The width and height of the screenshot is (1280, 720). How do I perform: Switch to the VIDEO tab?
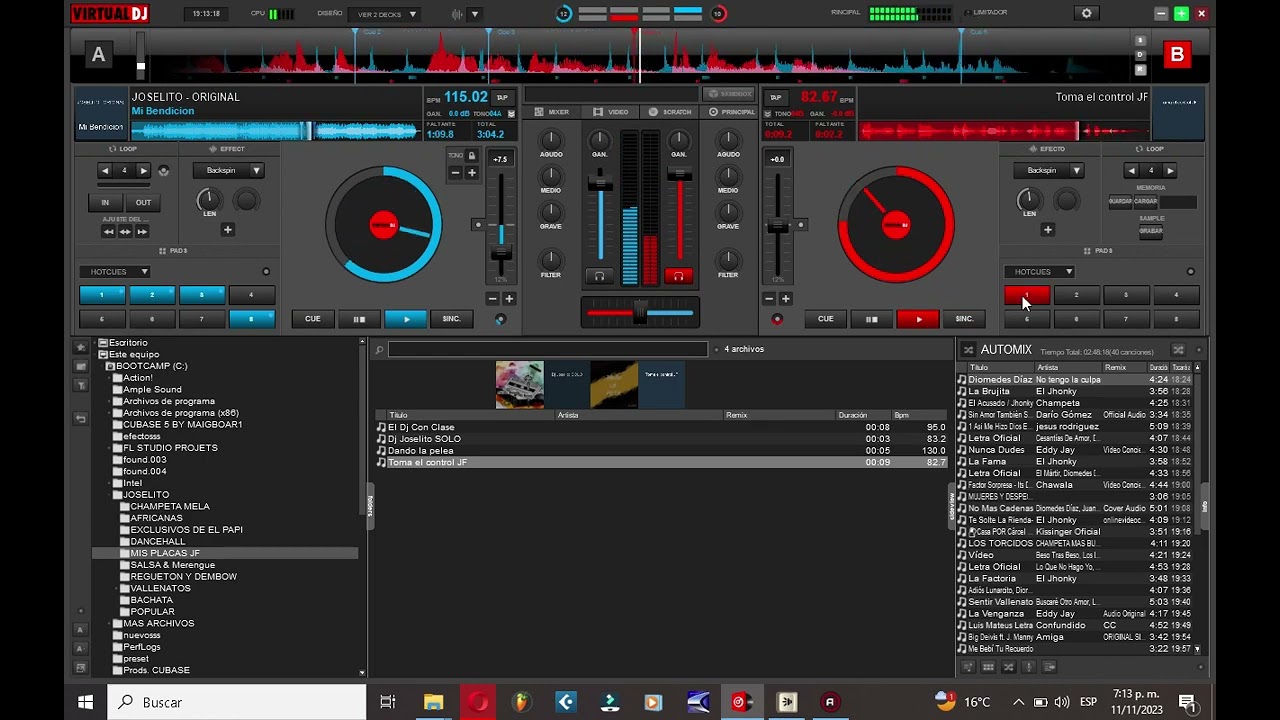click(x=611, y=112)
